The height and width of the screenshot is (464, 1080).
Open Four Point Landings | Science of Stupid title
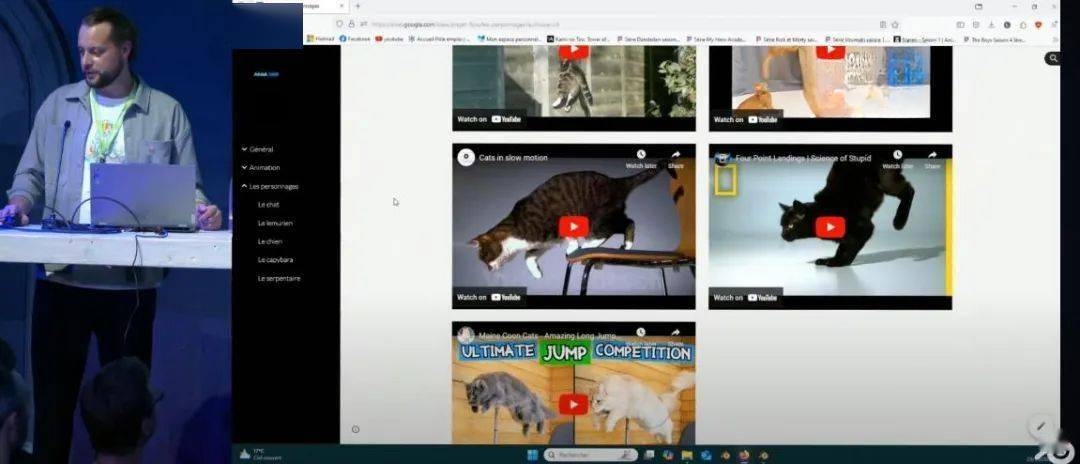click(803, 158)
